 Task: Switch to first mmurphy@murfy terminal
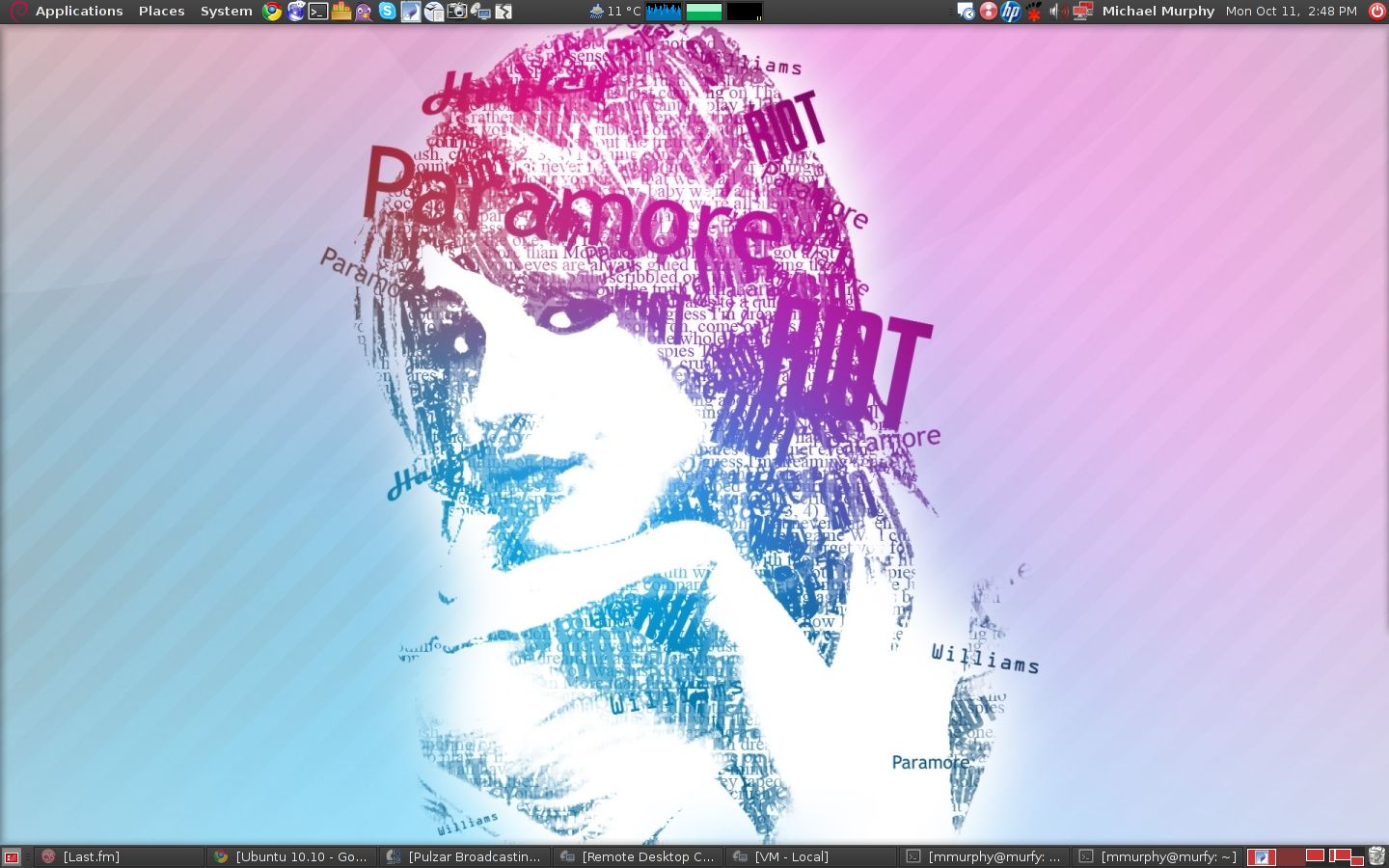click(984, 856)
